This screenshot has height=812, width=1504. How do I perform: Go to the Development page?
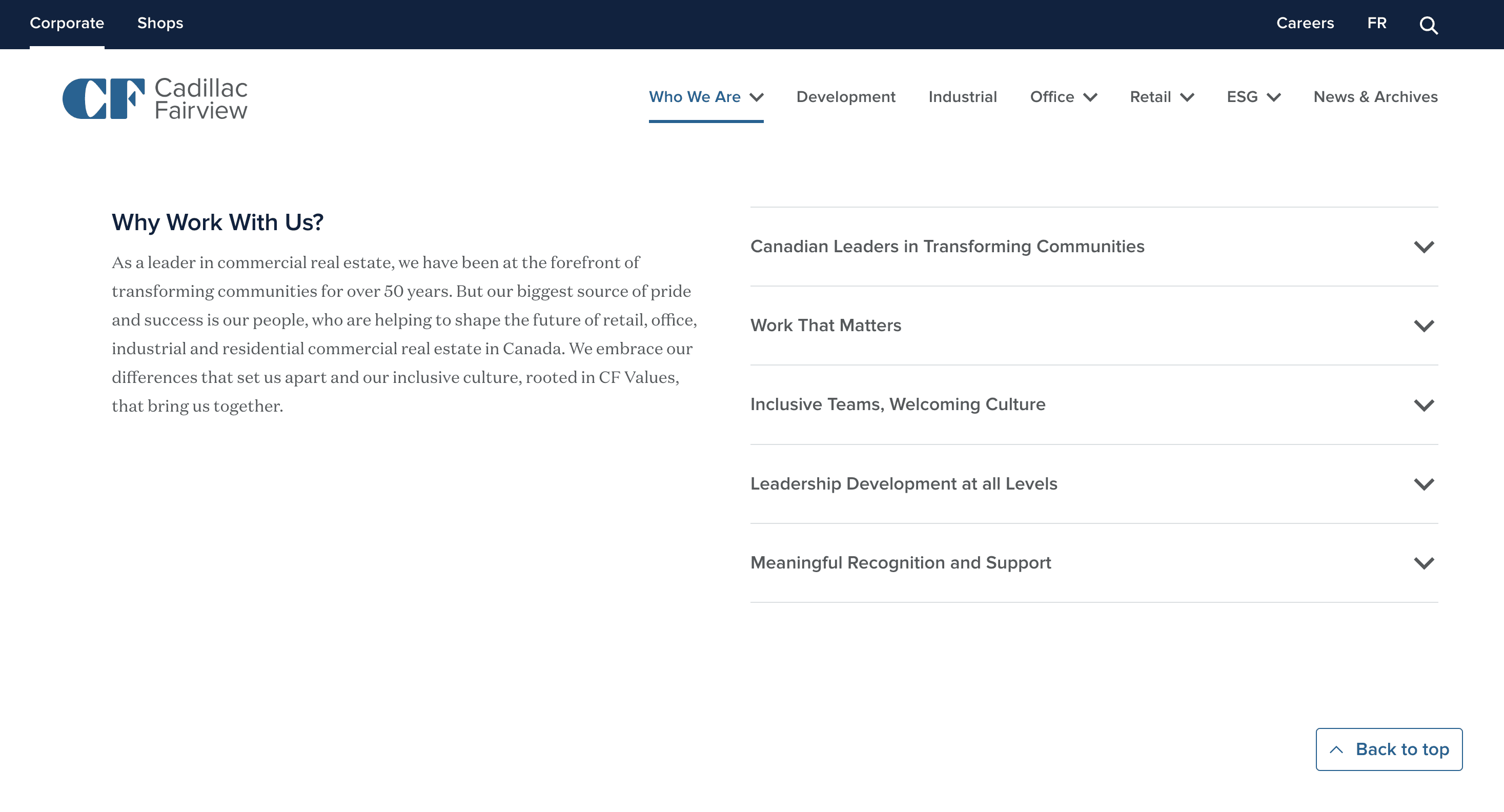(x=845, y=97)
